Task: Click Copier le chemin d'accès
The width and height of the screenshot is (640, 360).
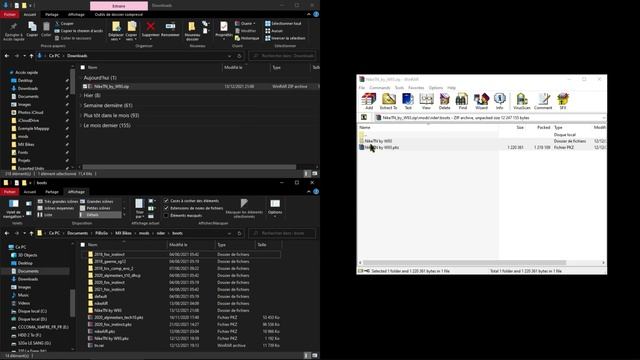Action: [x=79, y=31]
